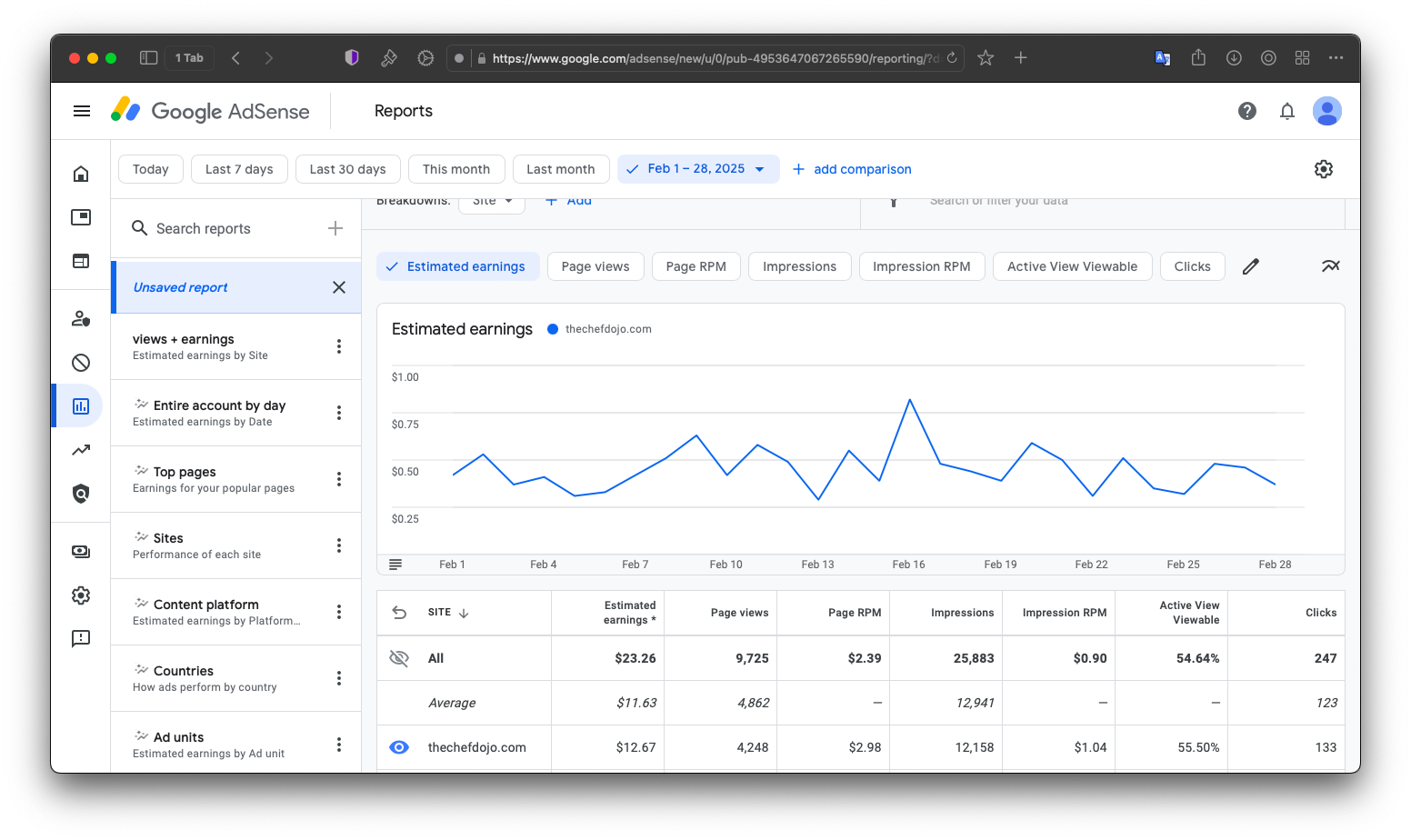1411x840 pixels.
Task: Click the thechefdojo.com legend color dot
Action: [x=553, y=329]
